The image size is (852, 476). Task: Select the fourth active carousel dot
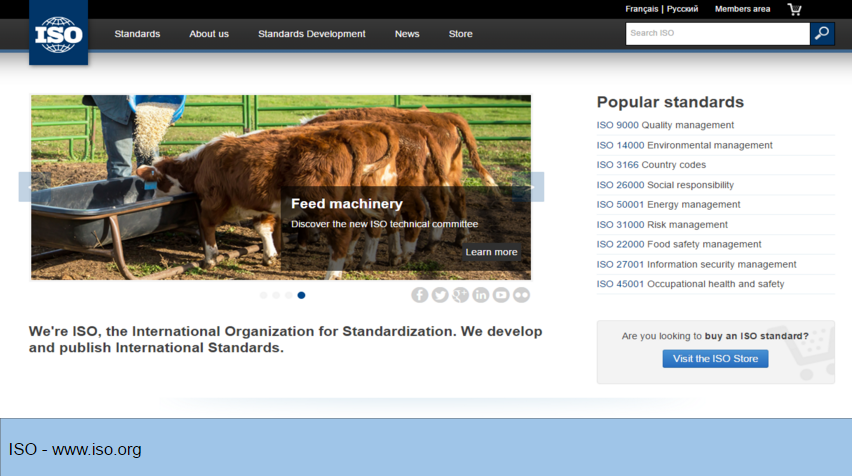pos(302,295)
